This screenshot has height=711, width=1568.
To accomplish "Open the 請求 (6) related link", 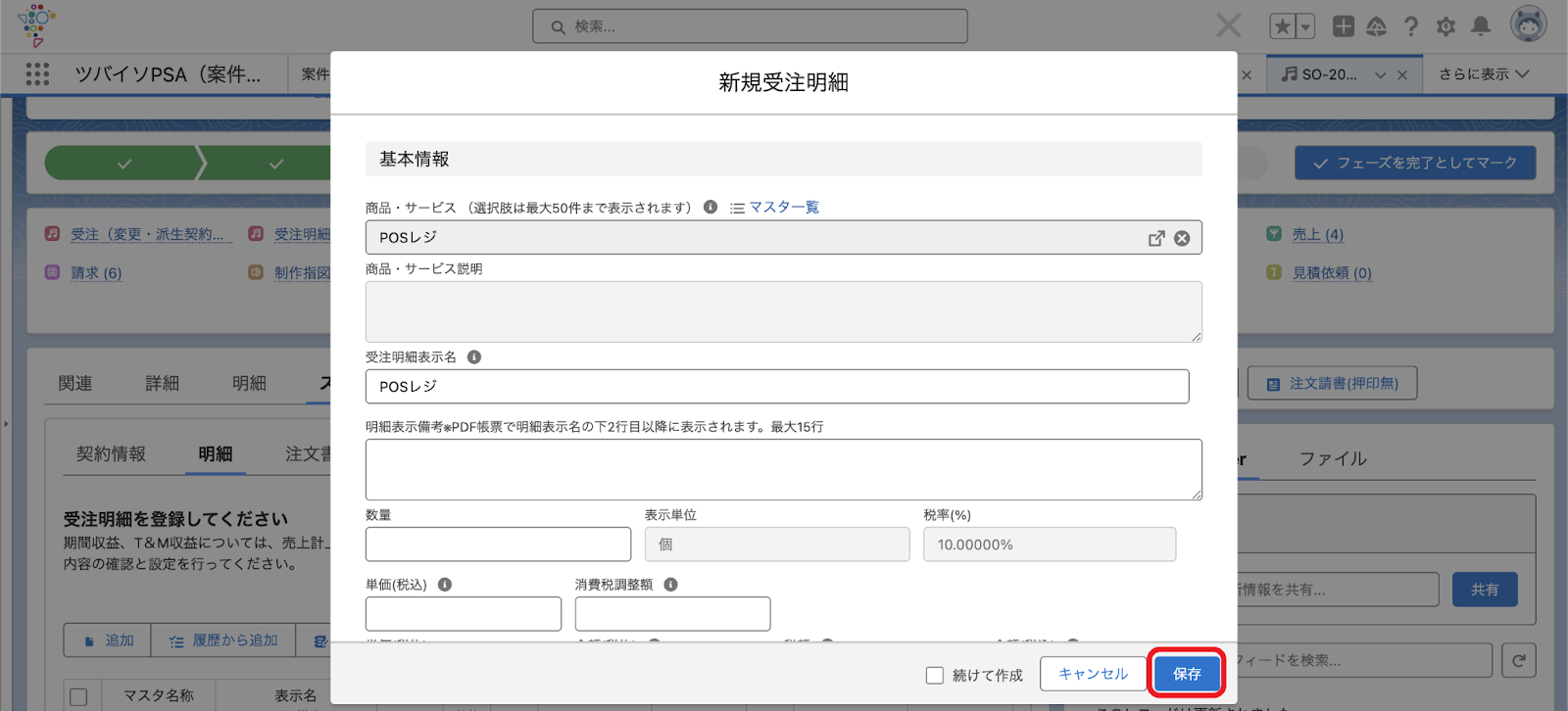I will [x=96, y=273].
